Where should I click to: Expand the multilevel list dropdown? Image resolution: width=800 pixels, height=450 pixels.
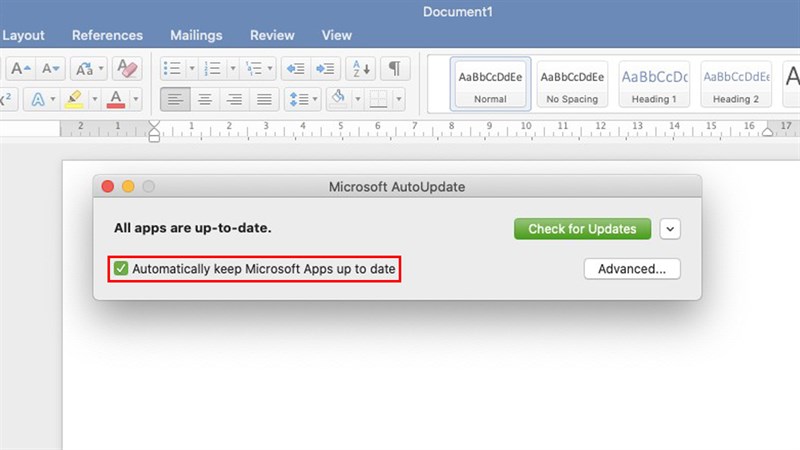(270, 68)
